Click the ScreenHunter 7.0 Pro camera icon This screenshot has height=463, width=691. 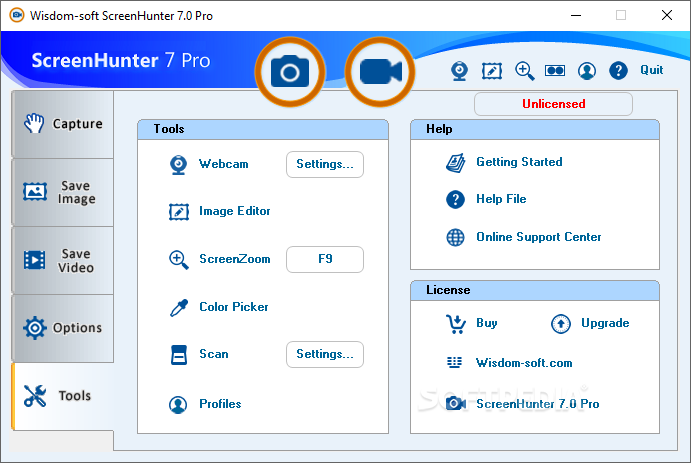click(455, 403)
